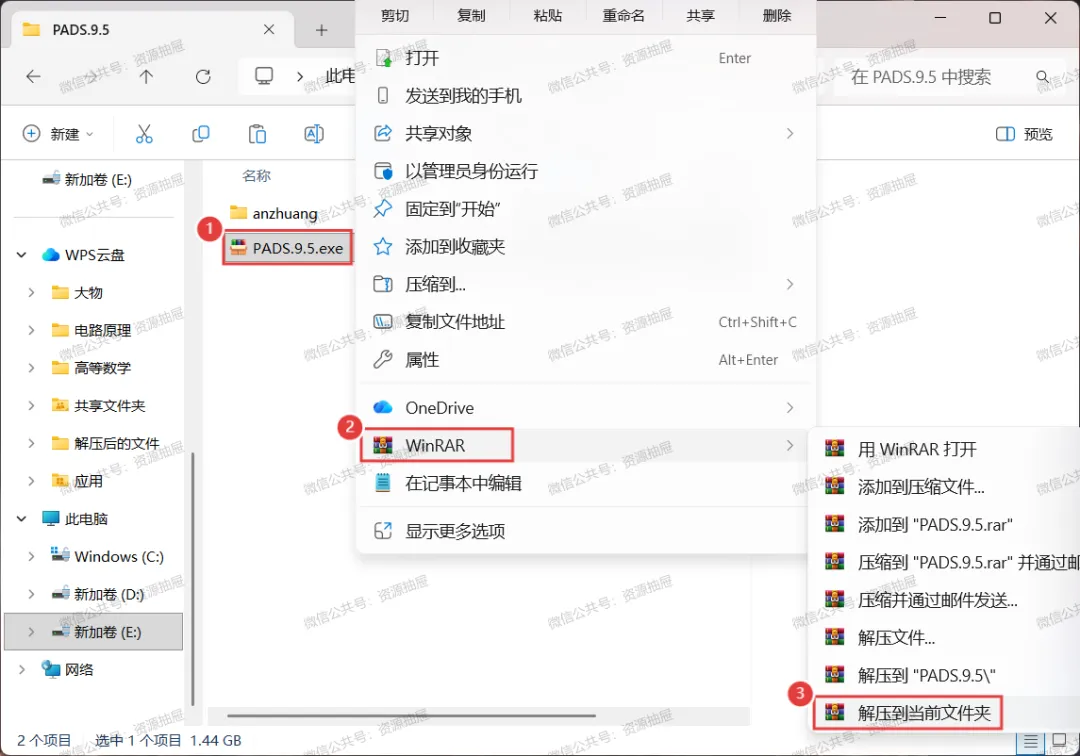
Task: Choose 发送到我的手机 menu entry
Action: (x=585, y=96)
